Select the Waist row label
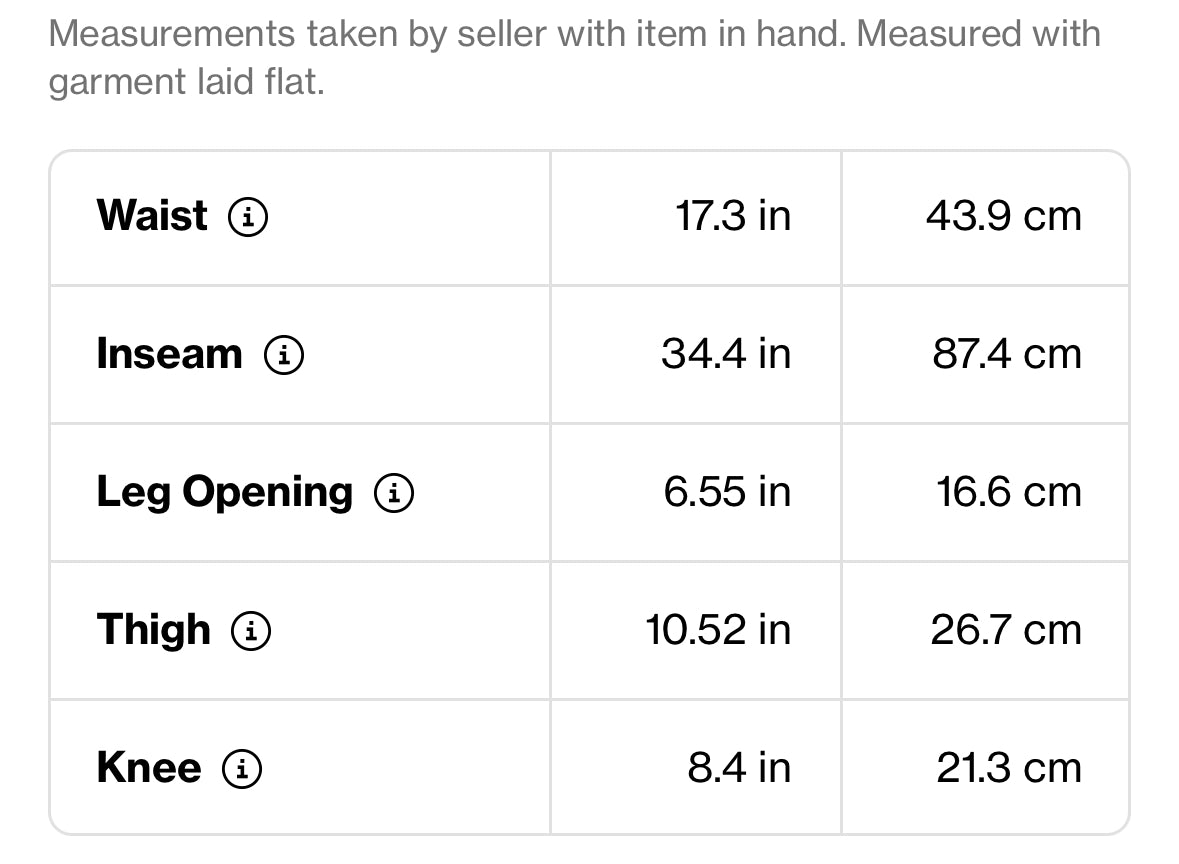1179x864 pixels. 152,216
